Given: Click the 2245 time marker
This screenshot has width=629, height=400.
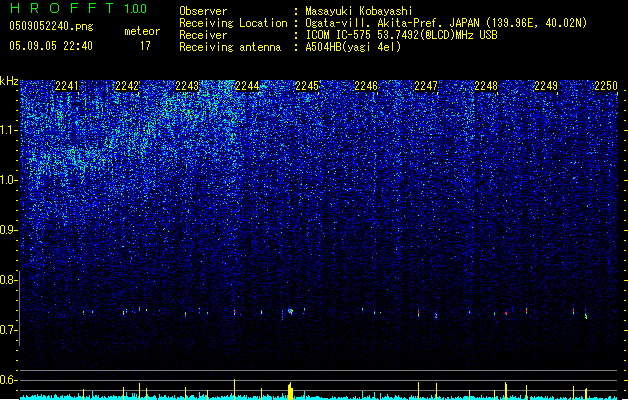Looking at the screenshot, I should (306, 86).
